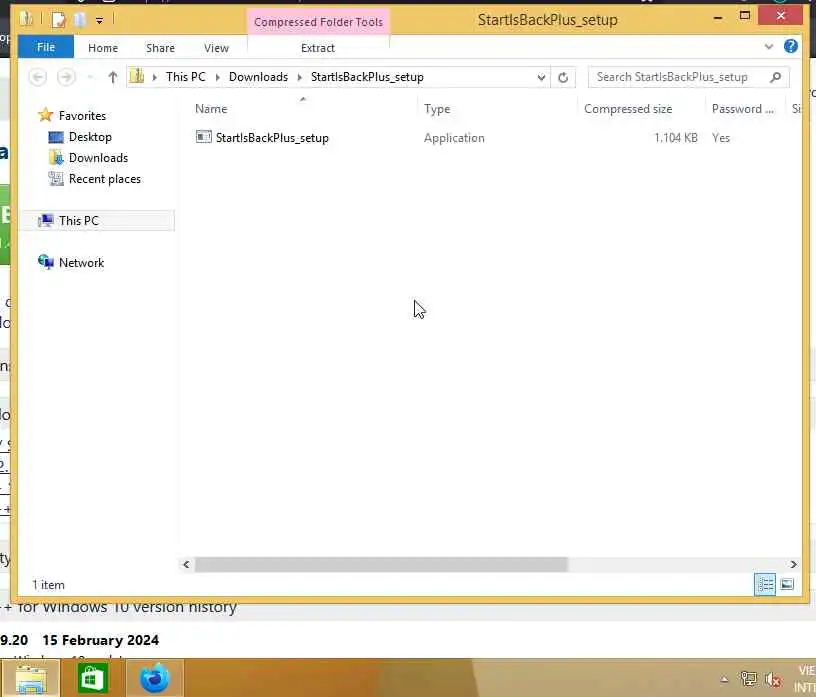This screenshot has width=816, height=697.
Task: Click the Application type cell
Action: (454, 137)
